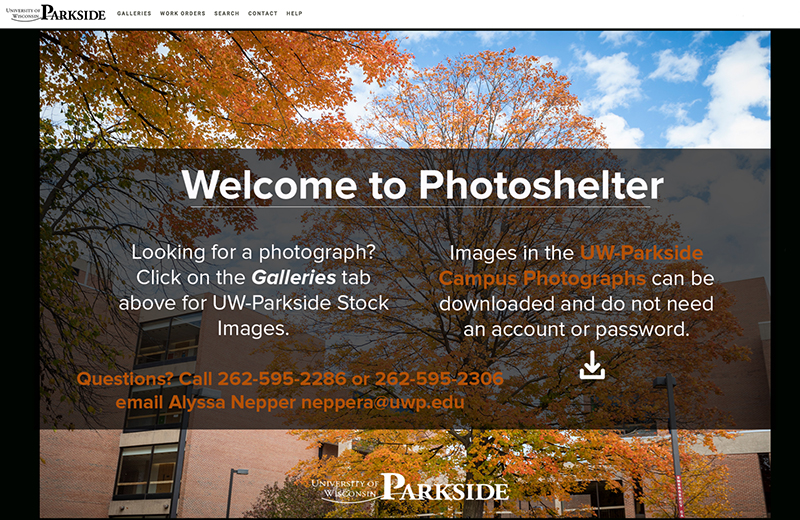This screenshot has height=520, width=800.
Task: Click the phone number 262-595-2286
Action: (282, 379)
